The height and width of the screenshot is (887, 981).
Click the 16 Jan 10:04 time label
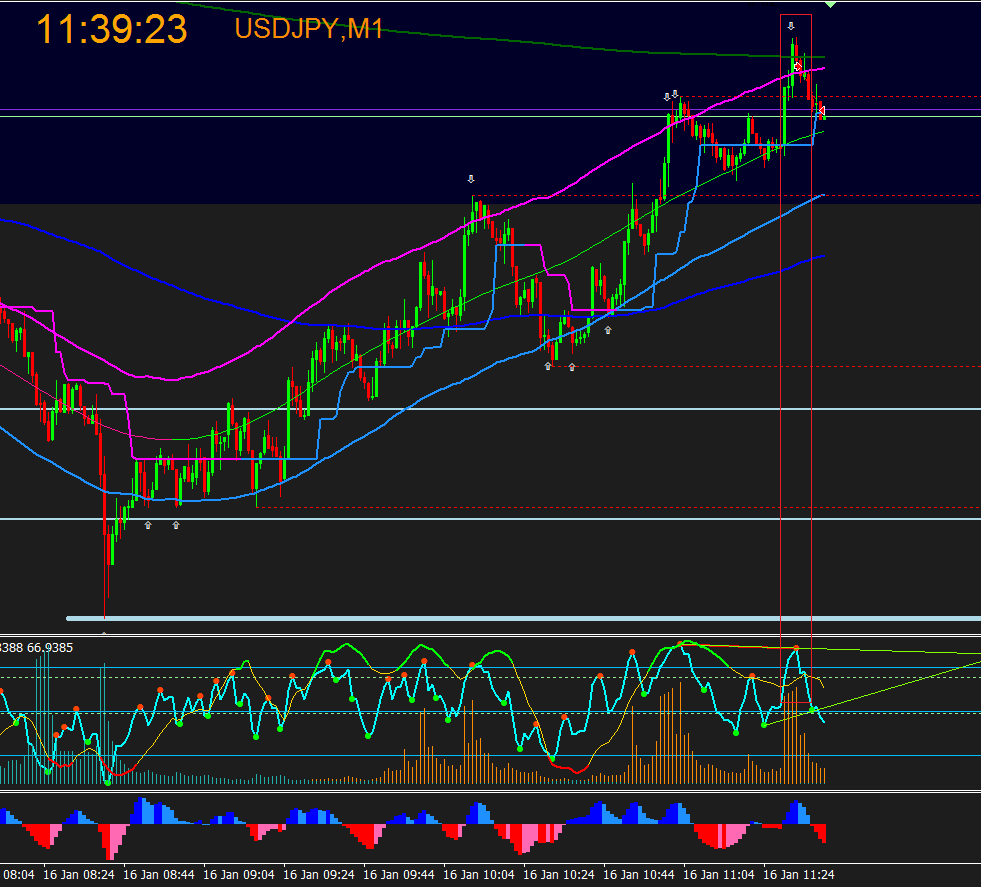coord(479,874)
